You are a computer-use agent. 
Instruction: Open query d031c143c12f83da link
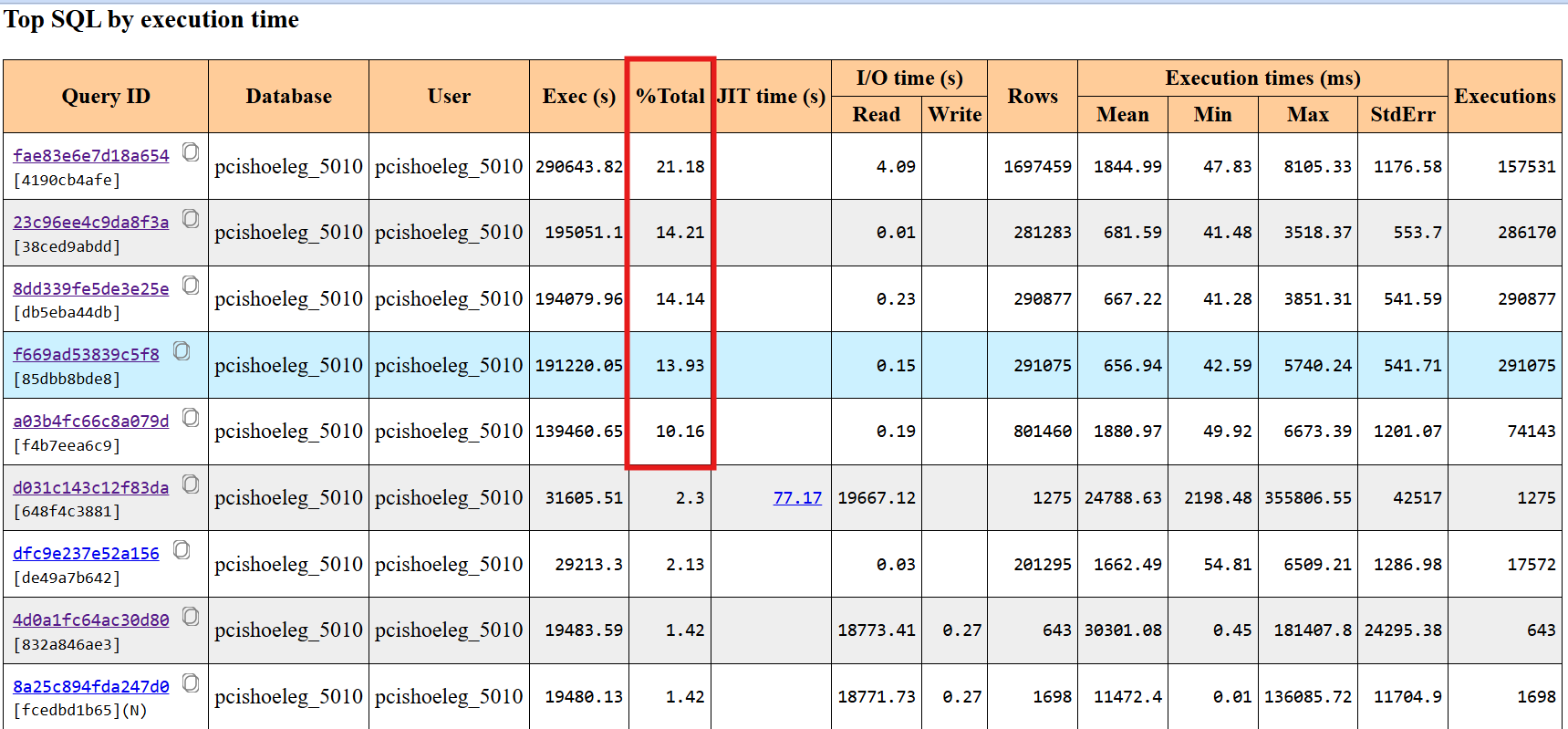tap(91, 488)
